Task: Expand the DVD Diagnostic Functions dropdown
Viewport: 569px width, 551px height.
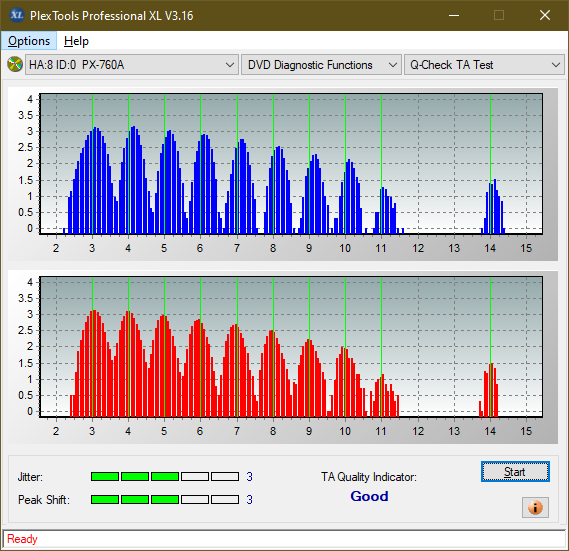Action: tap(322, 65)
